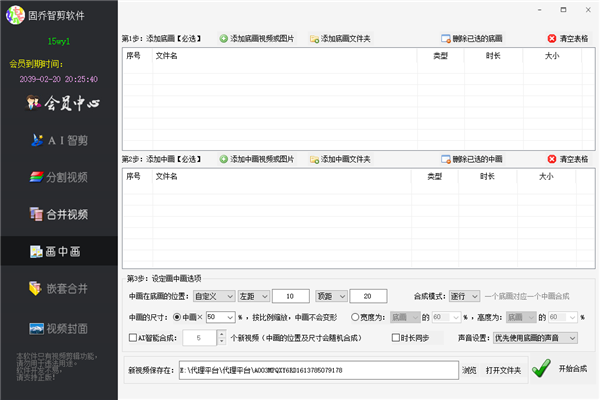This screenshot has height=400, width=600.
Task: Click 时长 column header in 中画 table
Action: (487, 176)
